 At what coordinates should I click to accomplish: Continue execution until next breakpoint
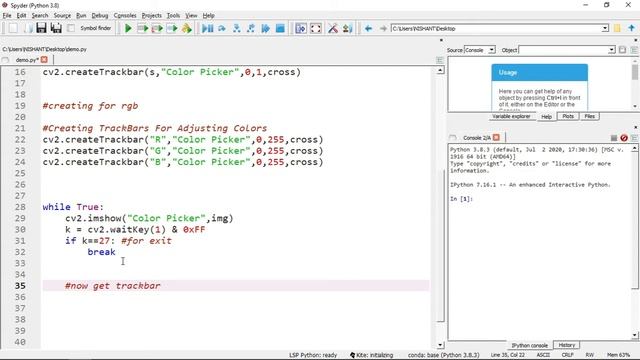[x=266, y=28]
